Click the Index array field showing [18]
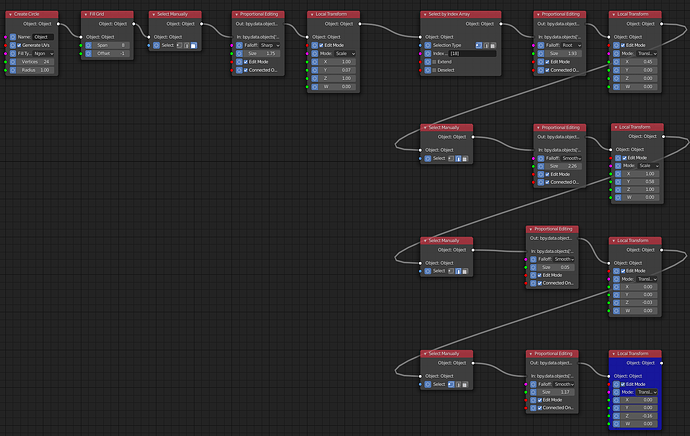690x436 pixels. [472, 54]
